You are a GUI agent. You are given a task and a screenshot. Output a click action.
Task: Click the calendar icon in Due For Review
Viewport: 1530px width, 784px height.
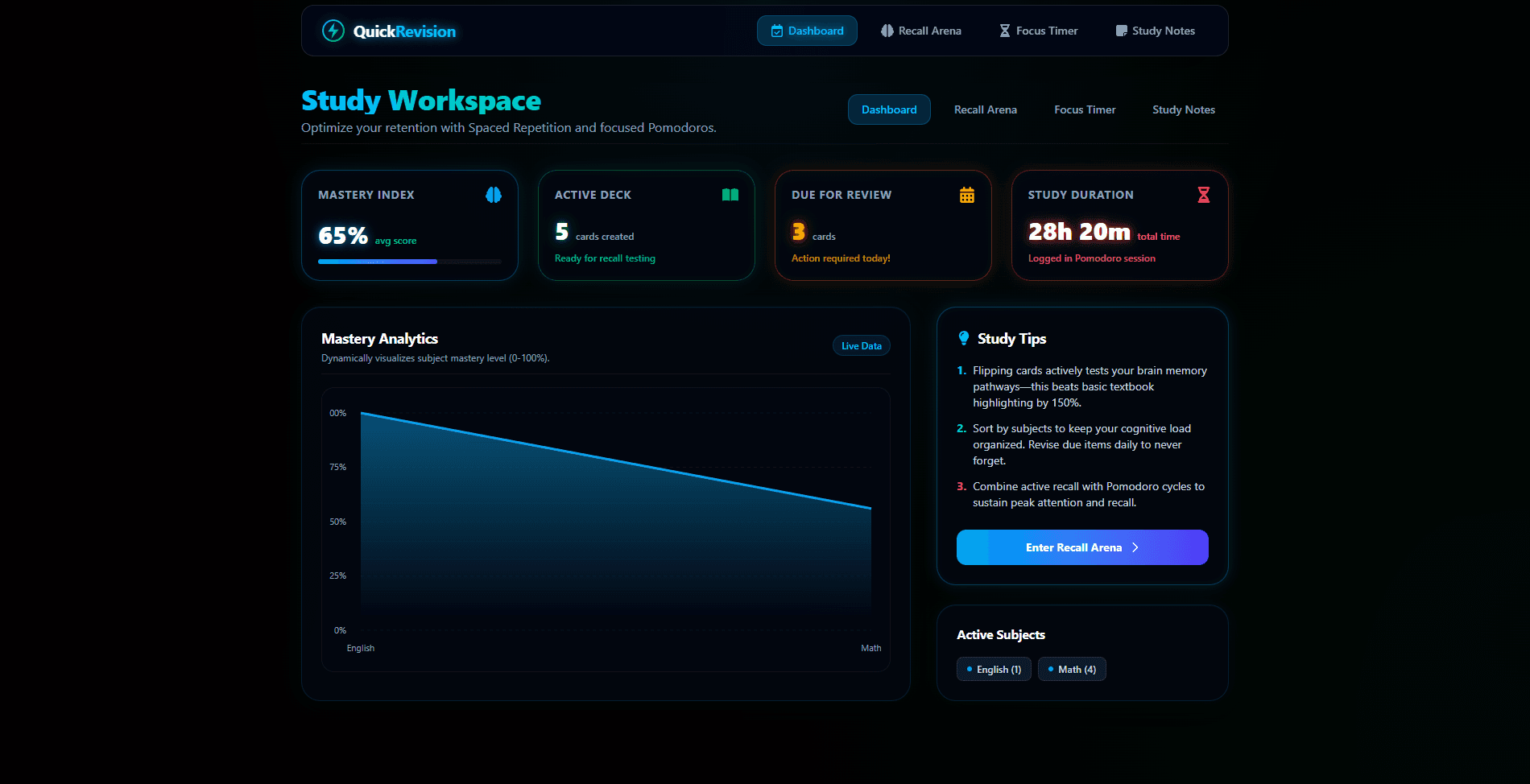[967, 195]
